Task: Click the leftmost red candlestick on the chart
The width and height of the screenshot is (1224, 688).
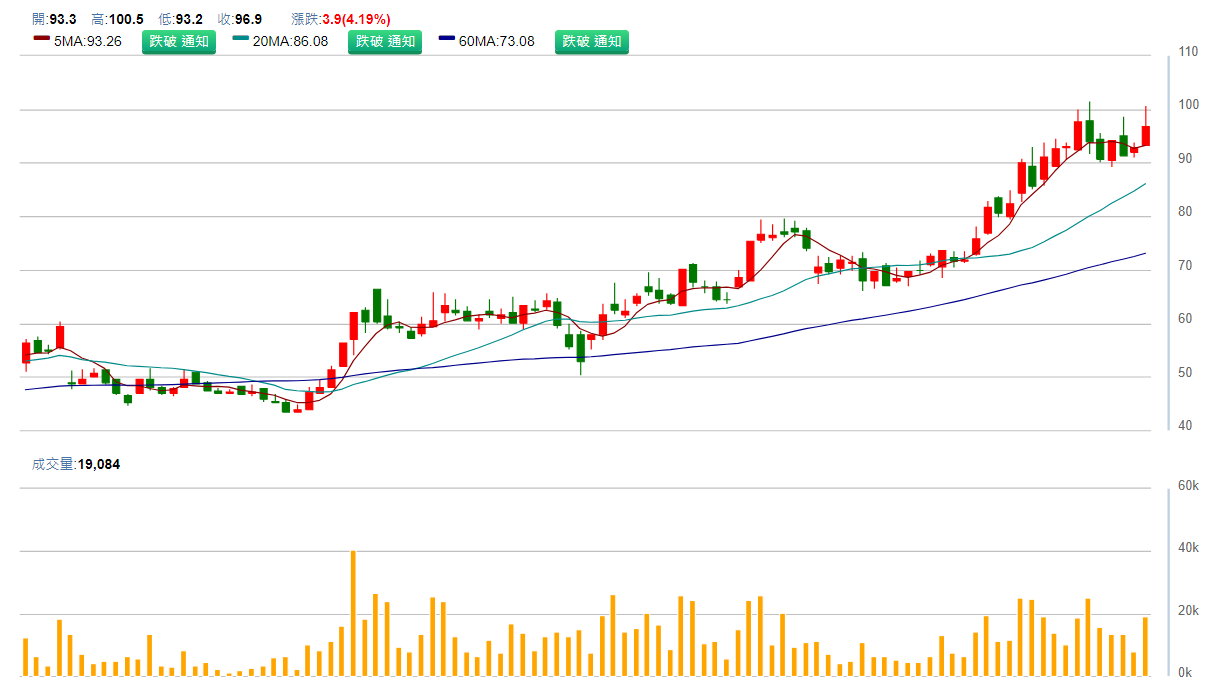Action: (26, 352)
